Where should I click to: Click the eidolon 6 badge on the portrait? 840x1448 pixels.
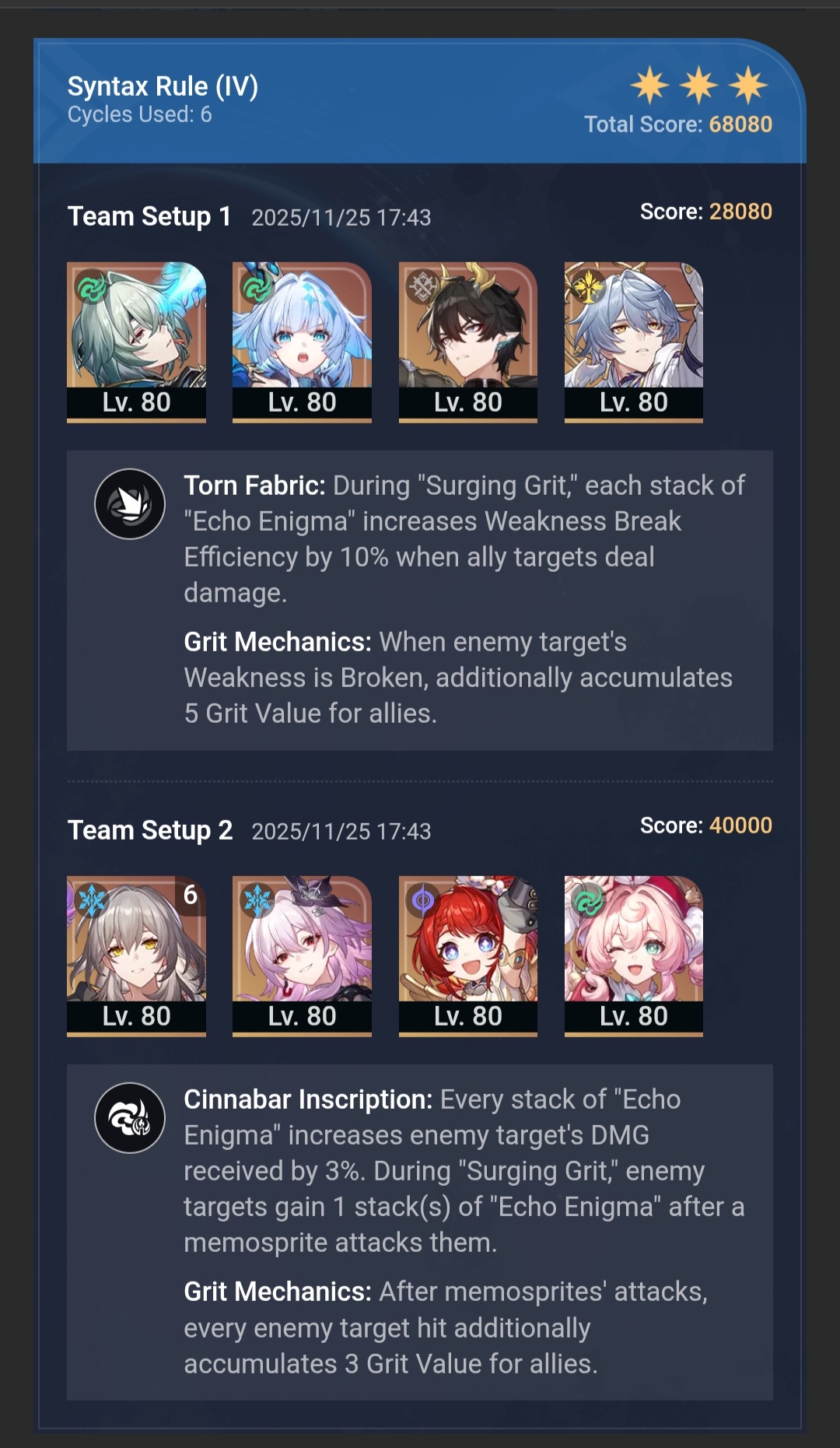pos(190,896)
